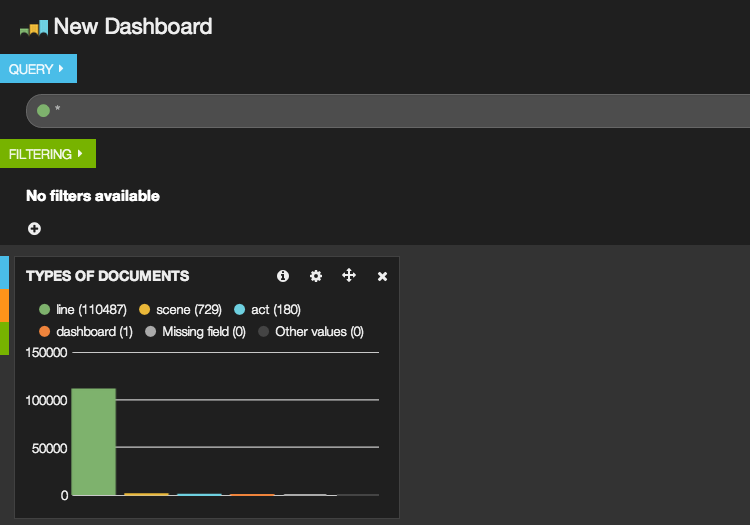Collapse the Filtering section
The width and height of the screenshot is (750, 525).
(47, 154)
